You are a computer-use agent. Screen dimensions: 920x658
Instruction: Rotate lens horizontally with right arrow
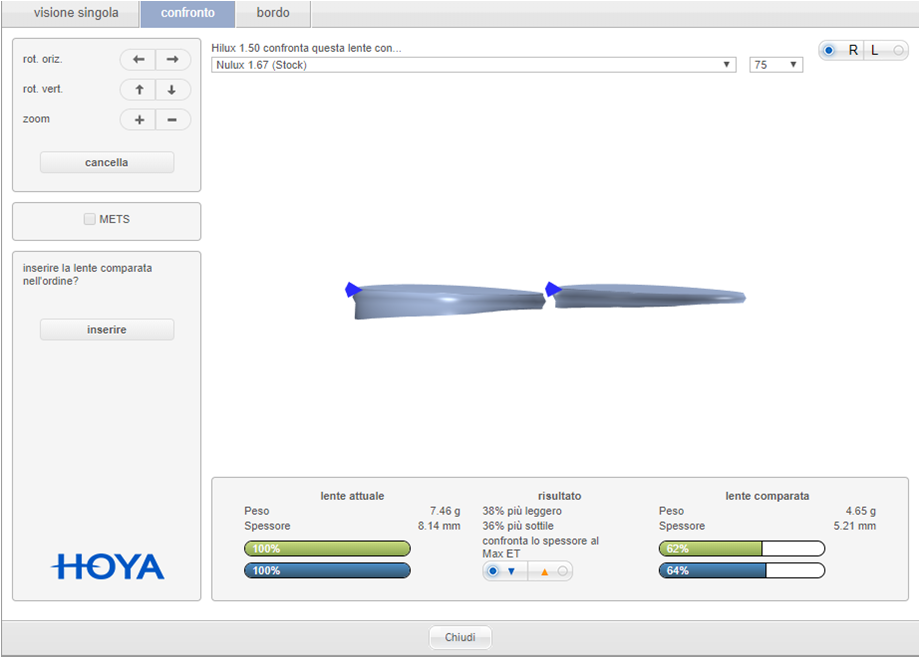point(172,59)
